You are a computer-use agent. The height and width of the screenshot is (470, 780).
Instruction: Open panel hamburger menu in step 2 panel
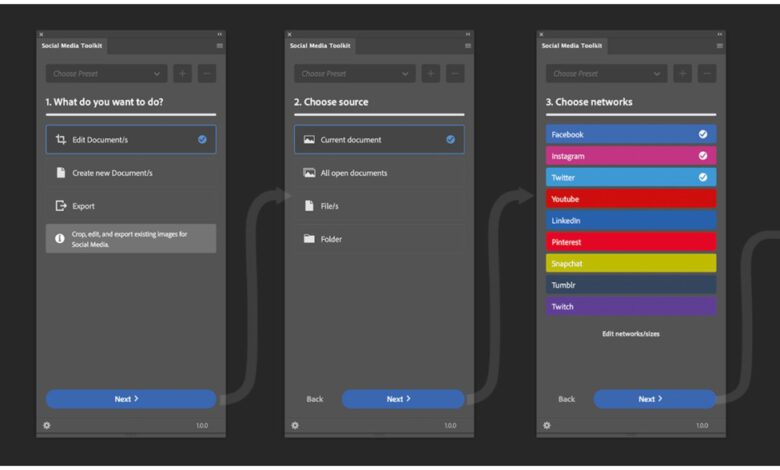tap(468, 46)
